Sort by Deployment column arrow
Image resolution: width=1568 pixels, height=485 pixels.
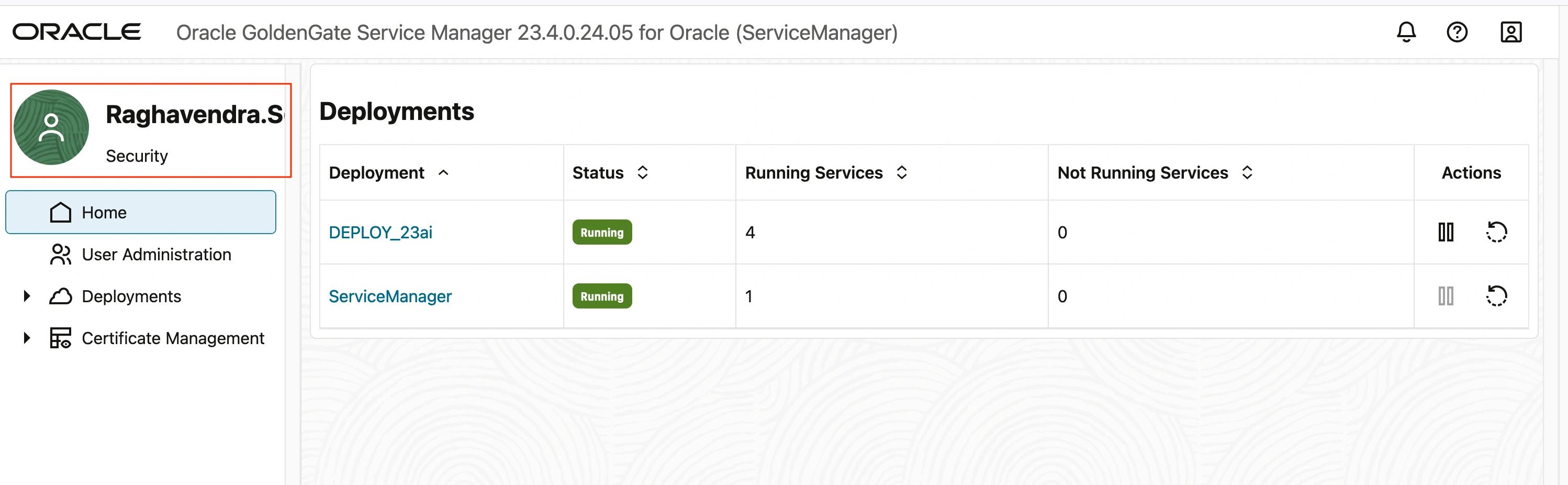(x=444, y=173)
